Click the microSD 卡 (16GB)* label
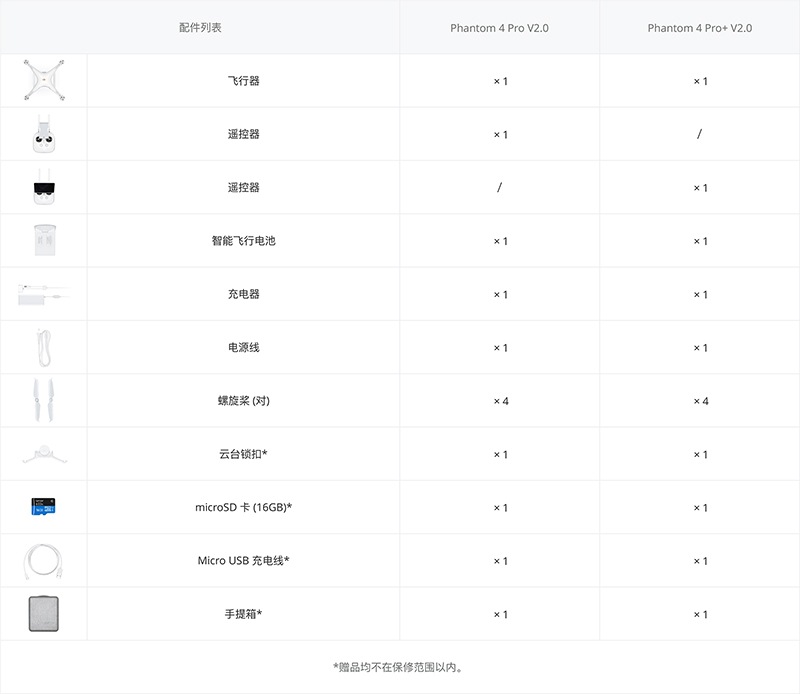Screen dimensions: 800x694 [243, 508]
